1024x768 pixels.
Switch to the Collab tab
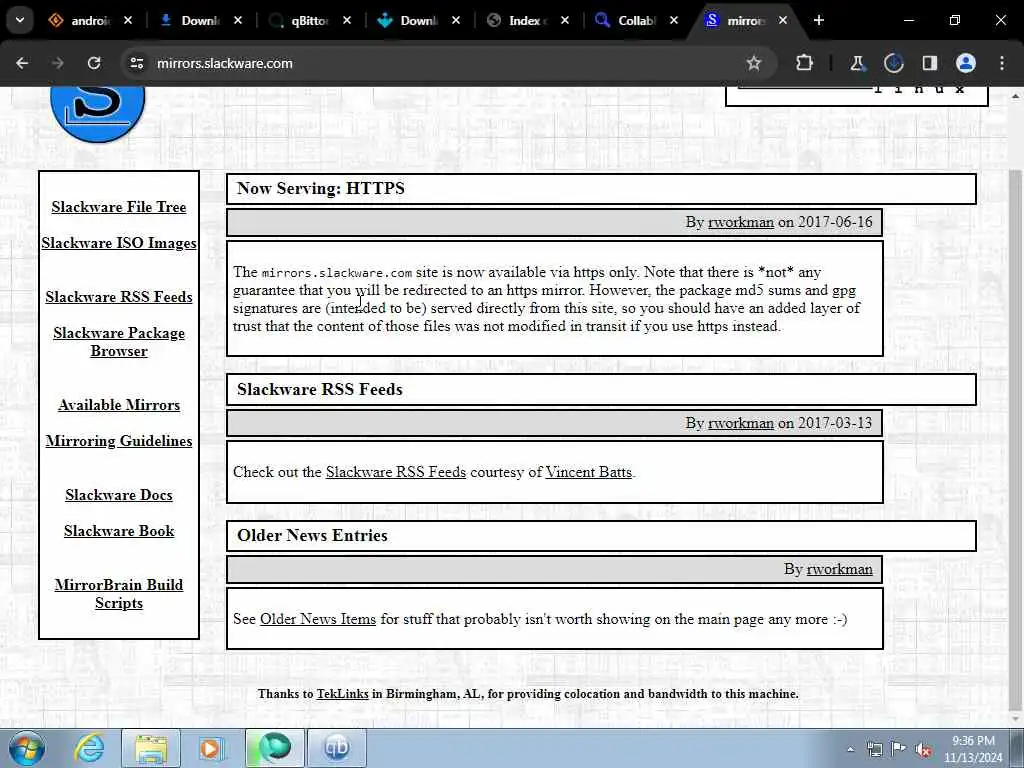pos(635,21)
